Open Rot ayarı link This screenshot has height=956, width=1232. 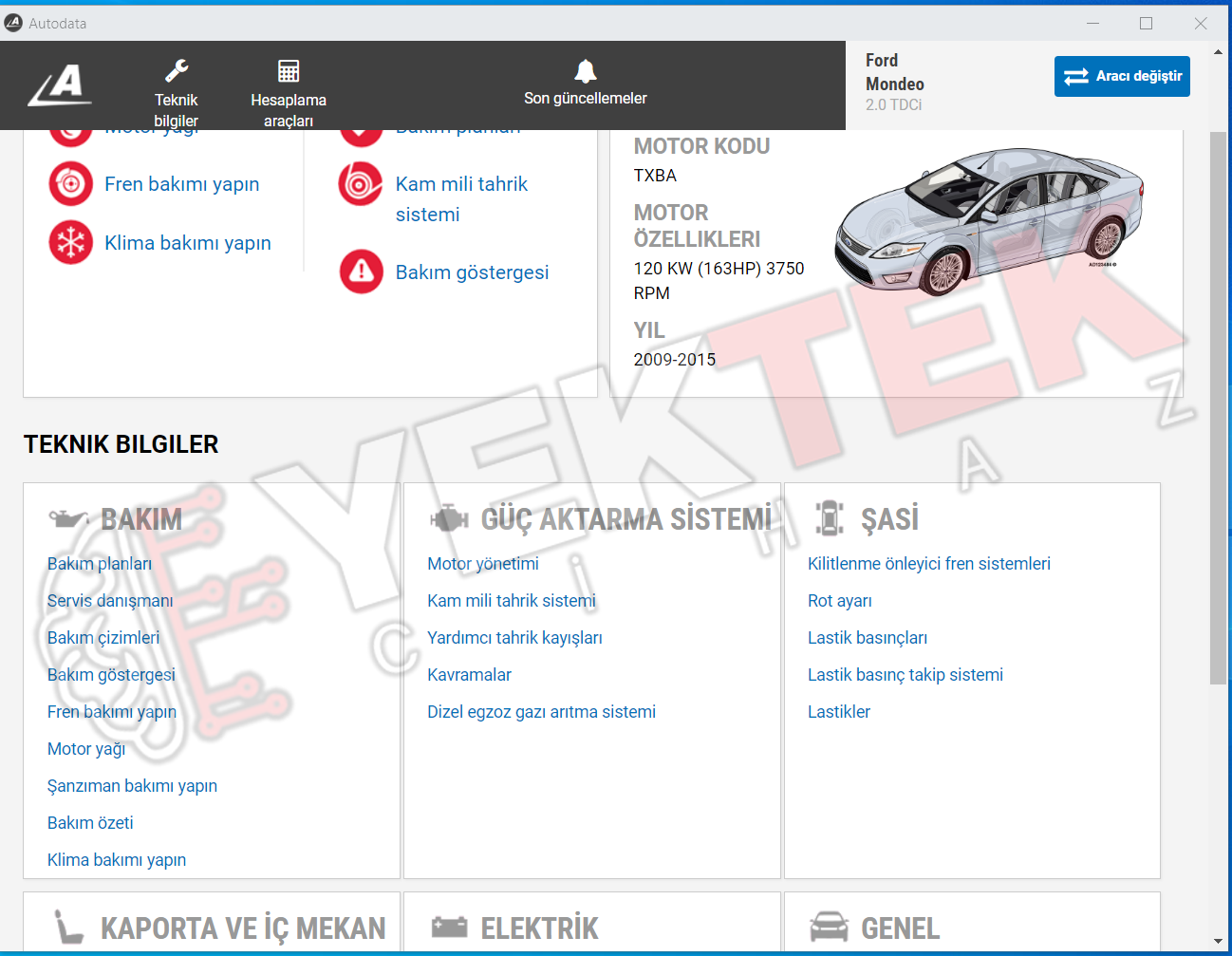coord(840,601)
